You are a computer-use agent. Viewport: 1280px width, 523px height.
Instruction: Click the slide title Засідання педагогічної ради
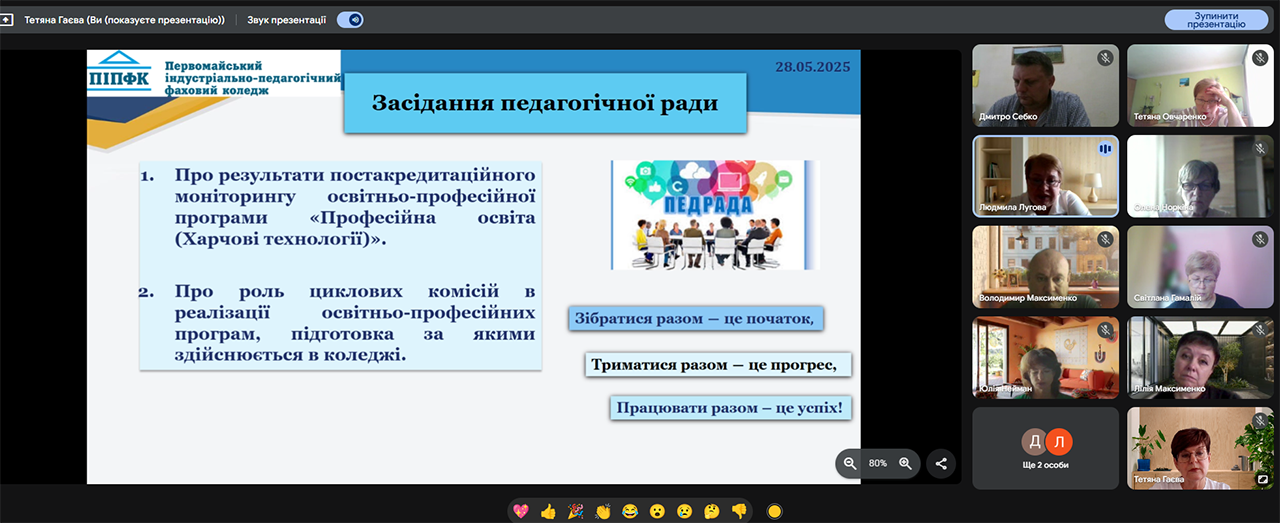[545, 103]
